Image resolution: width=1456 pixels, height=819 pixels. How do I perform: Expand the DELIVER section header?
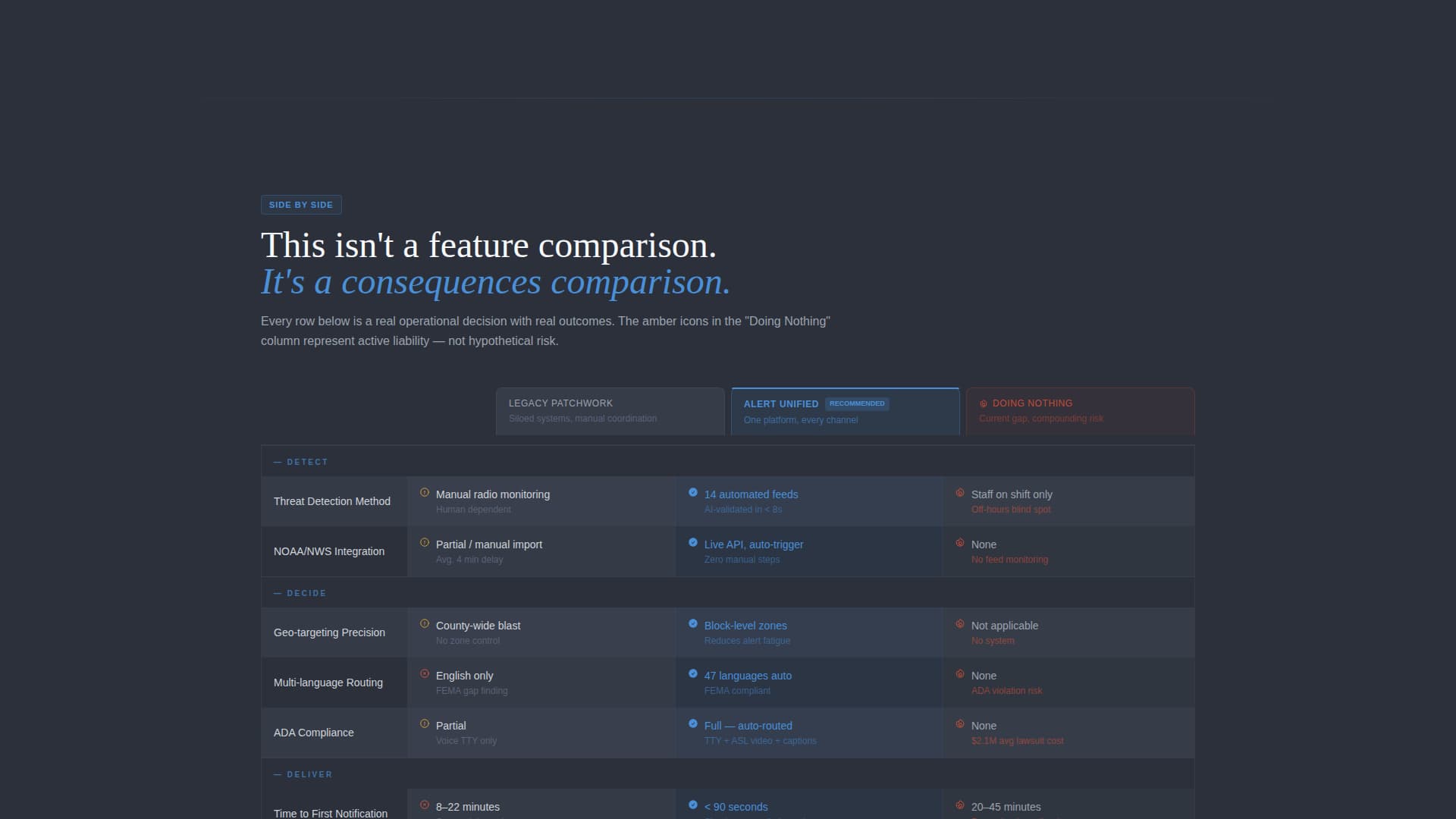pyautogui.click(x=303, y=774)
